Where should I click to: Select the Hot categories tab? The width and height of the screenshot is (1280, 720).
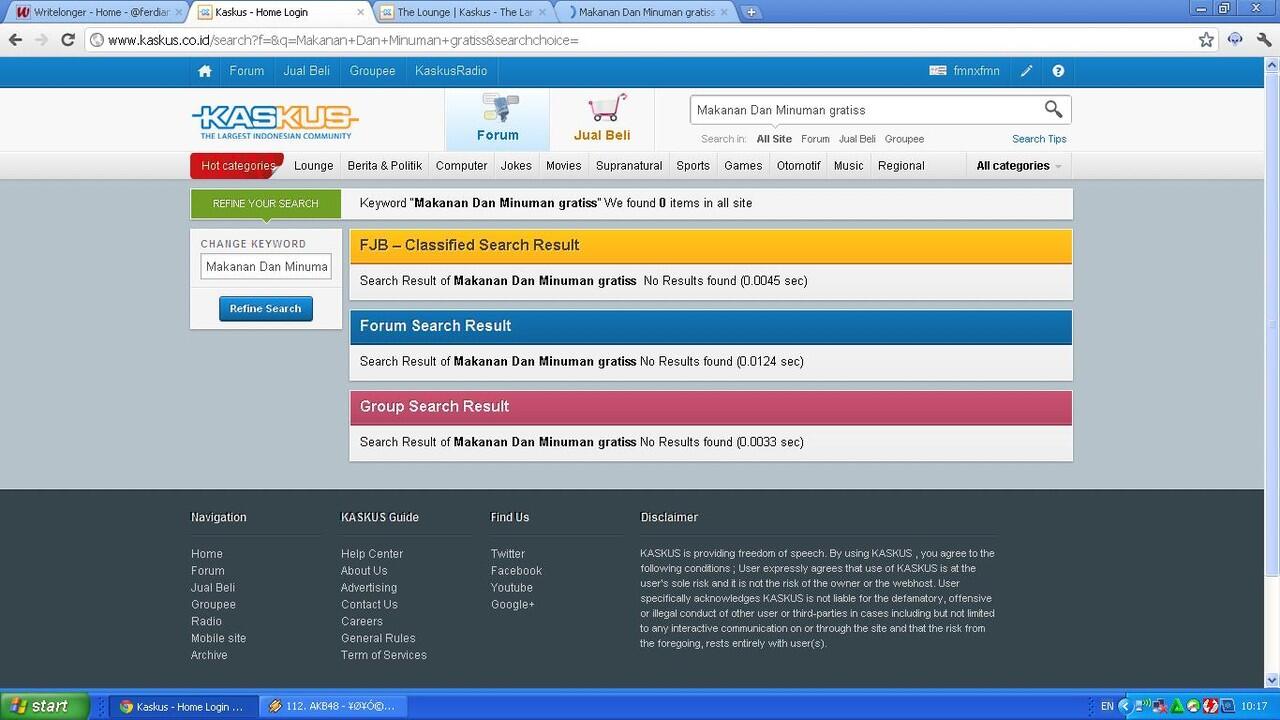pos(238,166)
